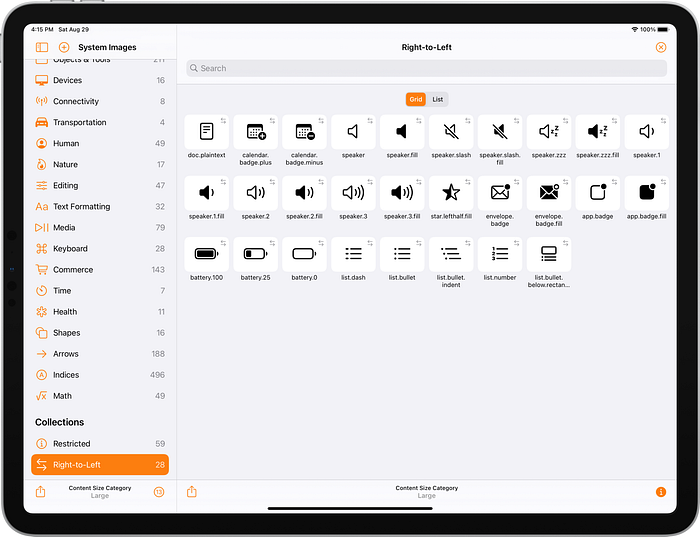The image size is (700, 537).
Task: Select the app.badge symbol
Action: click(x=598, y=193)
